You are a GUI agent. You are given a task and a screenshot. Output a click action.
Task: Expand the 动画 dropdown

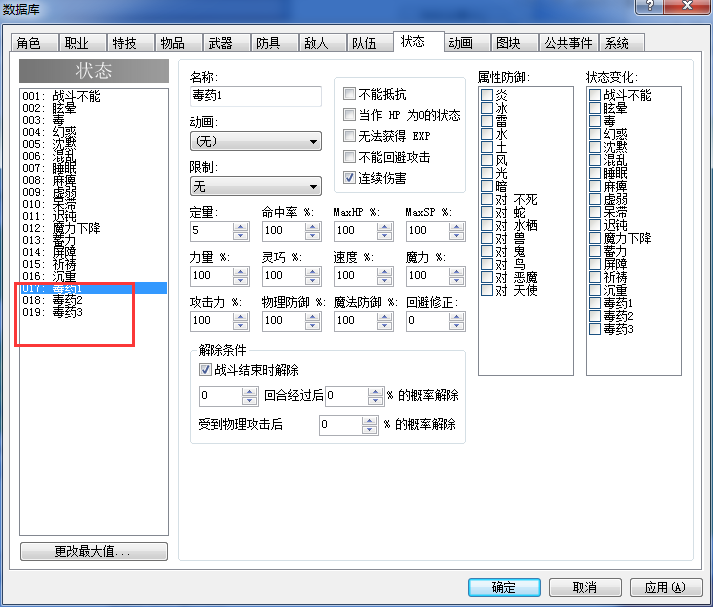256,141
